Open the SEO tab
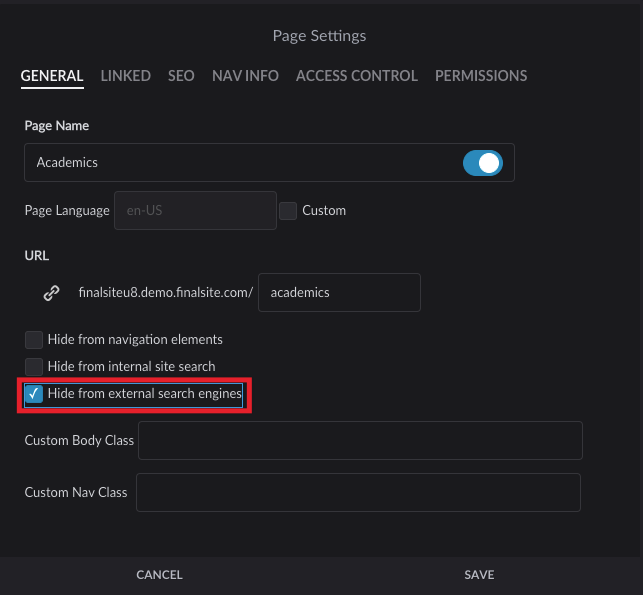This screenshot has height=595, width=643. (x=181, y=76)
